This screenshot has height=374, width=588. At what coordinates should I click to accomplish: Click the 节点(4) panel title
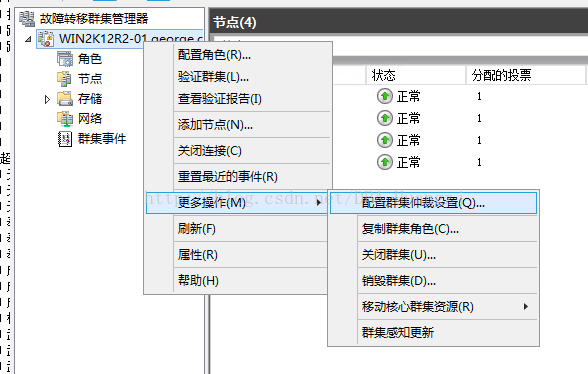(235, 23)
